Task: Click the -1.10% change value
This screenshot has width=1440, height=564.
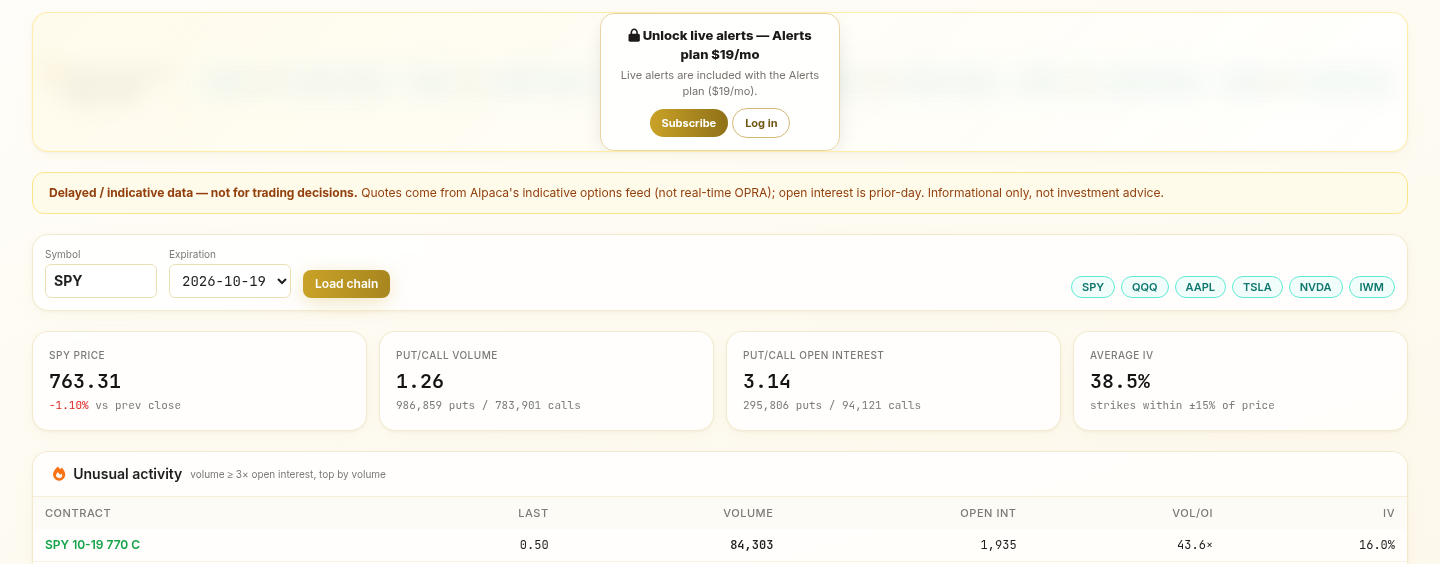Action: [x=69, y=405]
